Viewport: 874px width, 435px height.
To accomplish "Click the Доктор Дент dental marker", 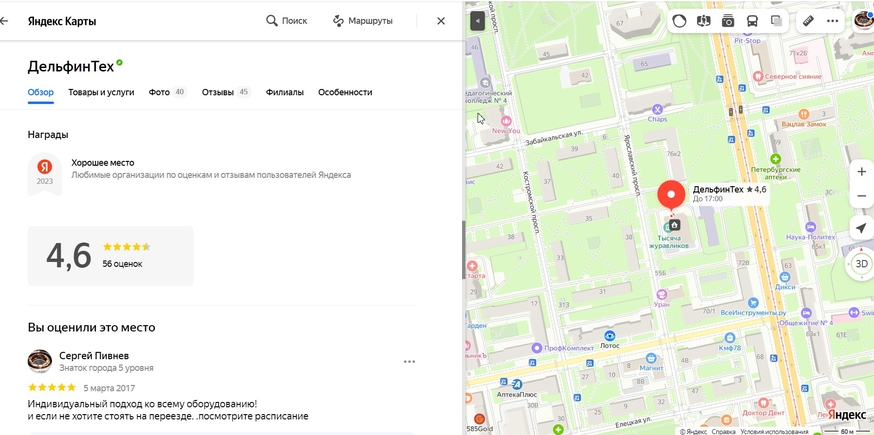I will pos(763,403).
